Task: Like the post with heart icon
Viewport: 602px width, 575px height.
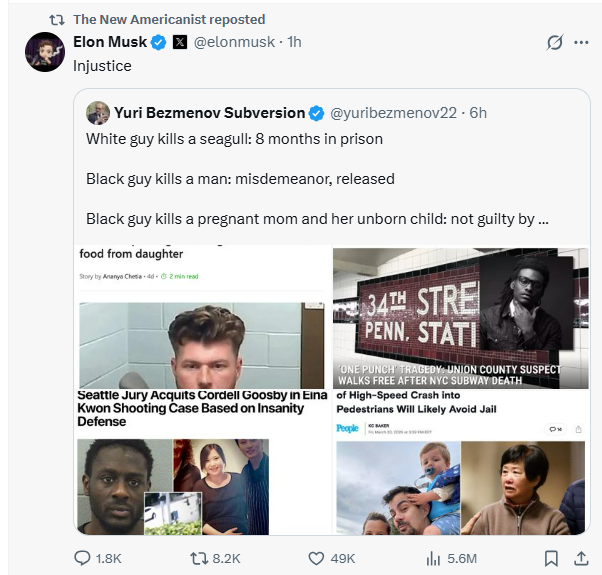Action: pos(317,558)
